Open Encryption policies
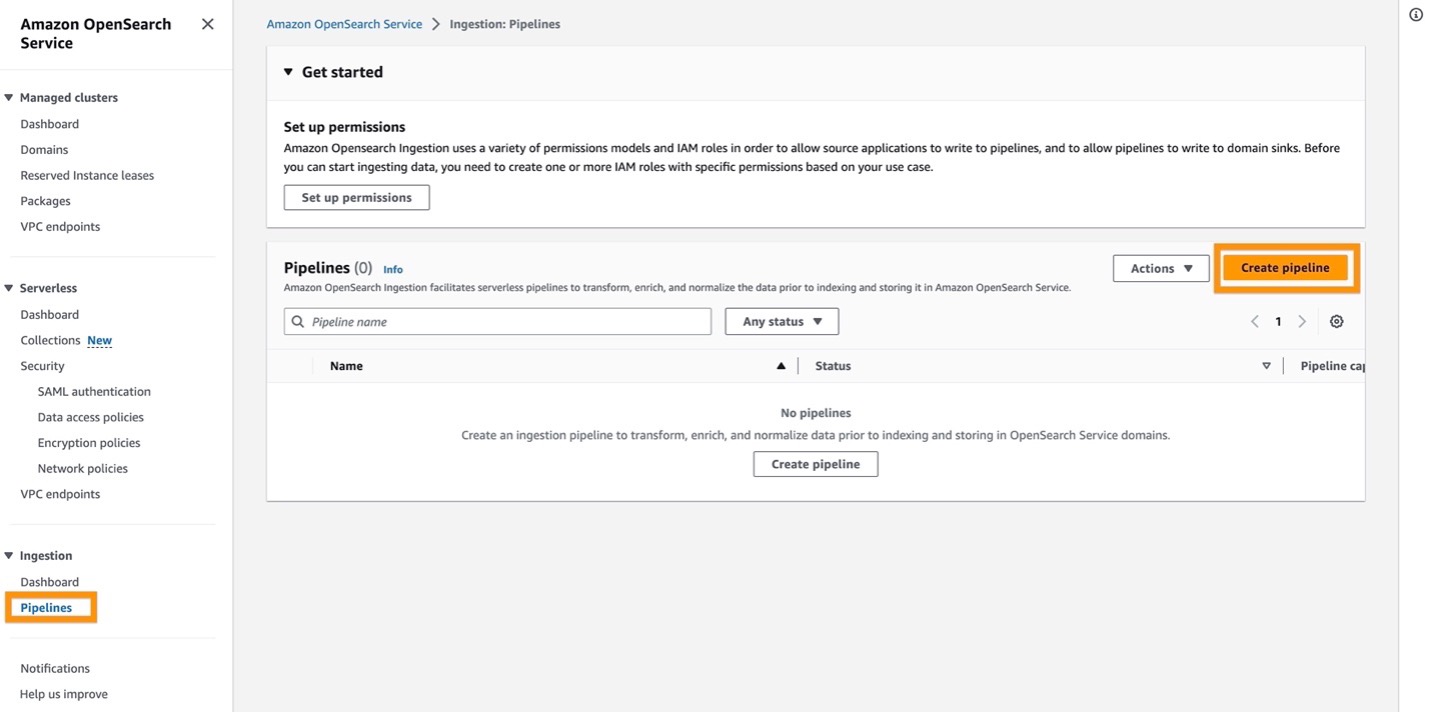The height and width of the screenshot is (715, 1430). pyautogui.click(x=89, y=443)
